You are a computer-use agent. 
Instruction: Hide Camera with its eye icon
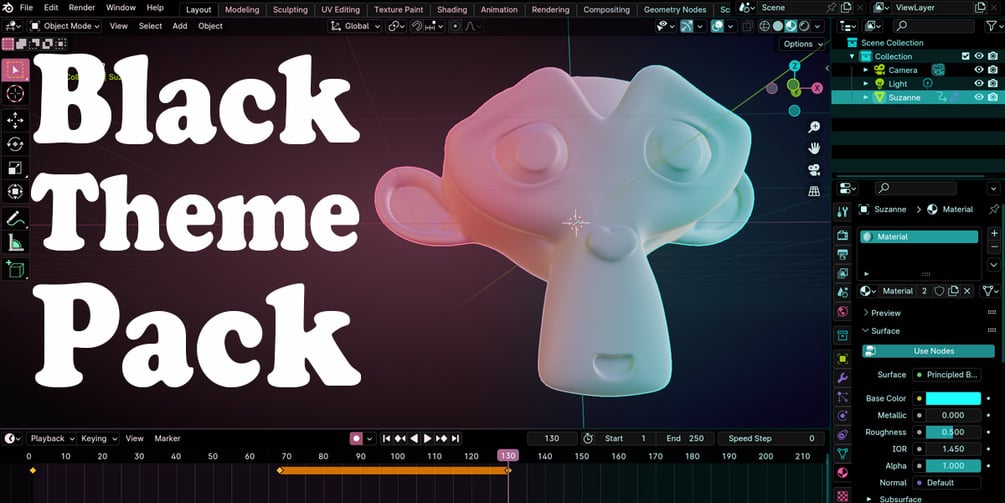point(979,70)
